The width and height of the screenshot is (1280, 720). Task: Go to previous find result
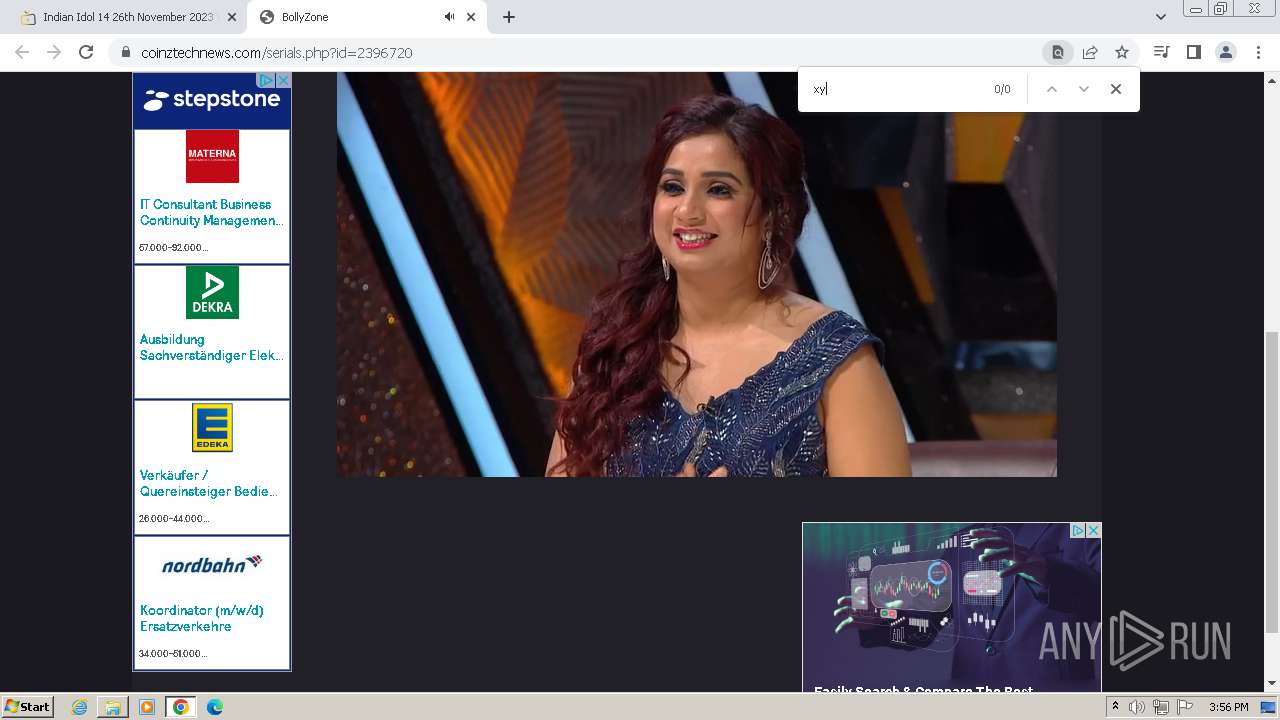[x=1051, y=89]
